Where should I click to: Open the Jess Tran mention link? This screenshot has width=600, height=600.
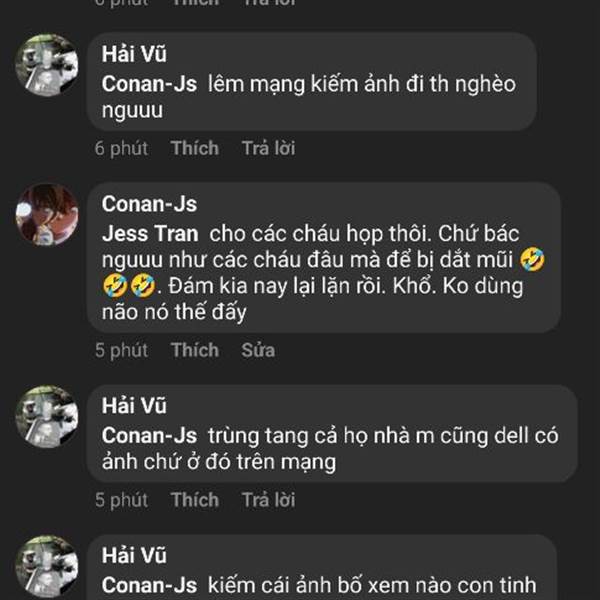tap(149, 232)
